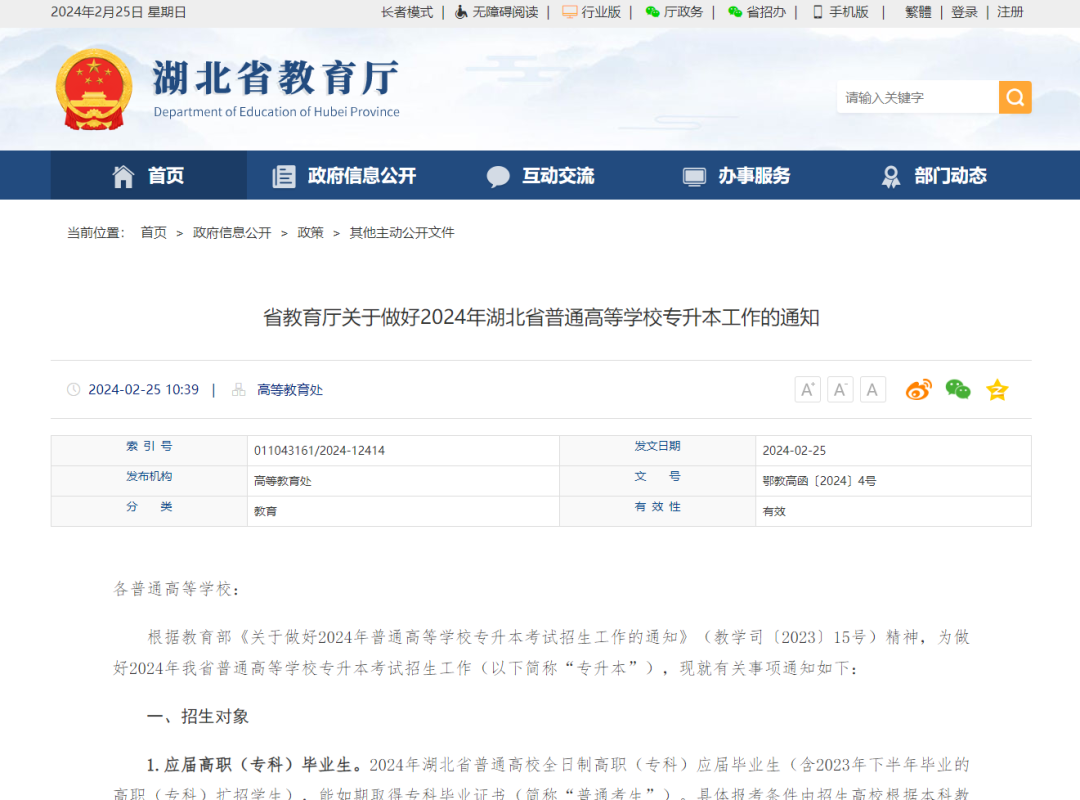Enable 长者模式 elder mode

click(405, 12)
